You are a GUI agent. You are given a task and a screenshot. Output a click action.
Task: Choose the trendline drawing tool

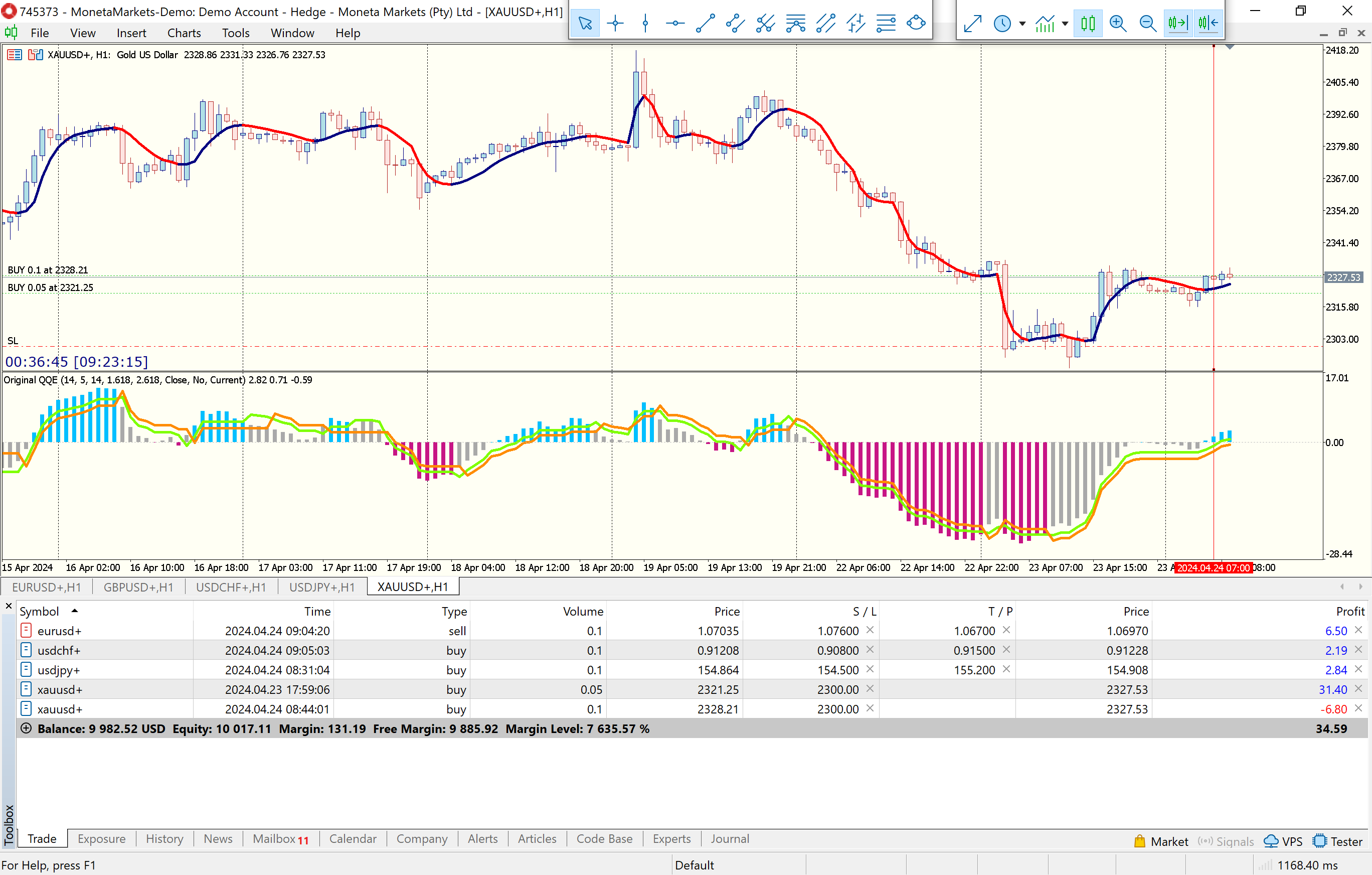pos(706,24)
